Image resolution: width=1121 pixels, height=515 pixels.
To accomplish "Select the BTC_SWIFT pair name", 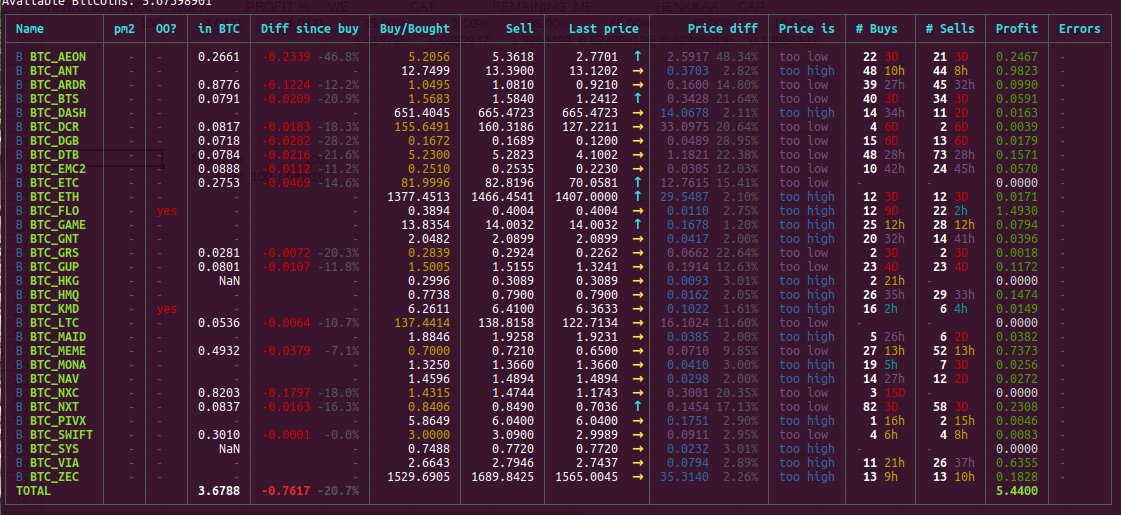I will (x=61, y=435).
